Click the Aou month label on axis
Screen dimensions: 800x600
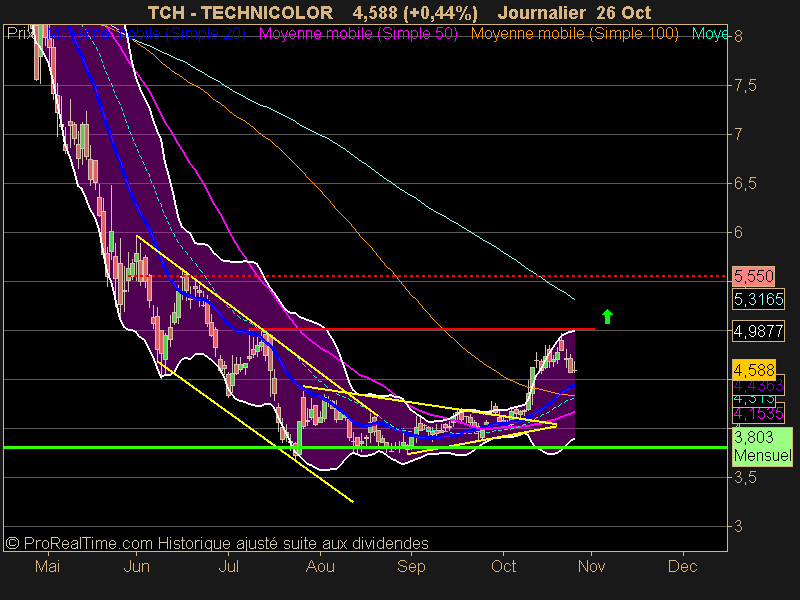click(x=320, y=566)
